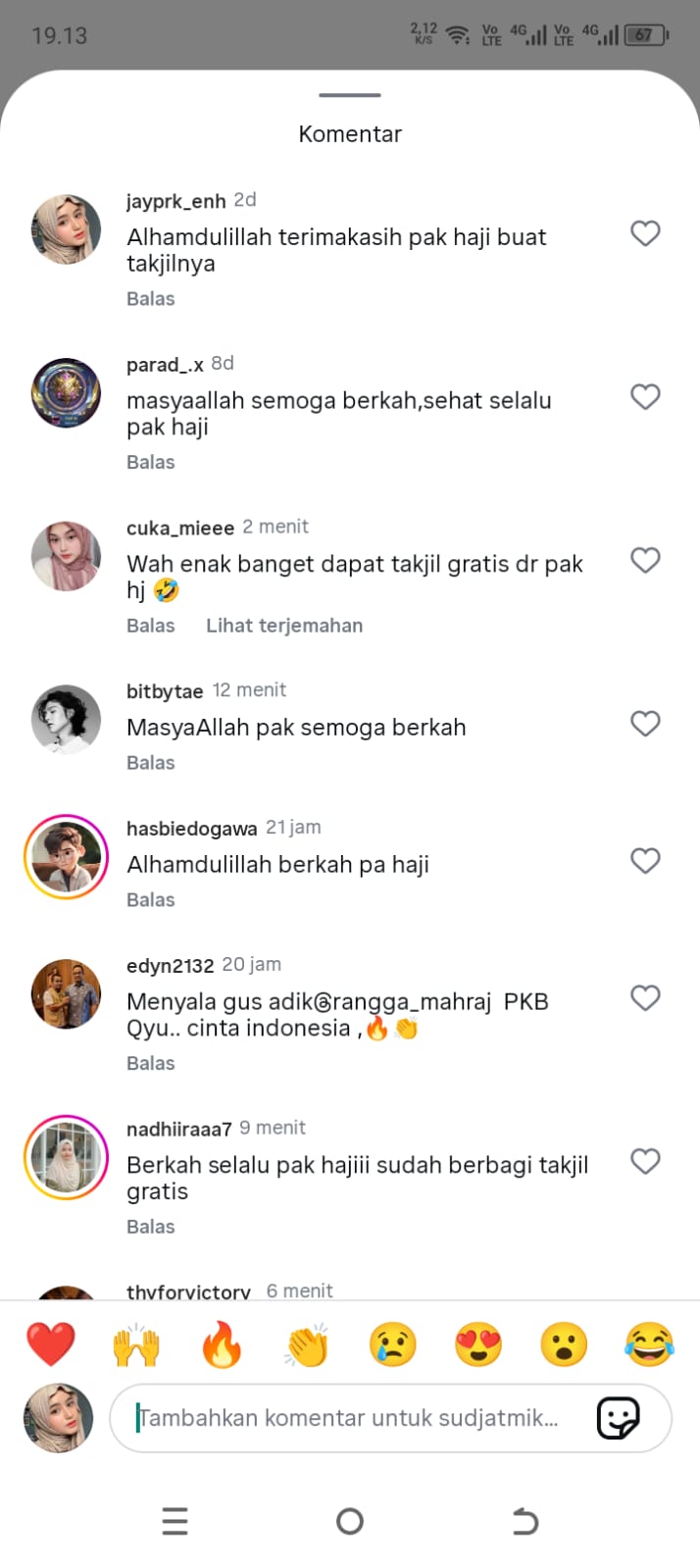700x1568 pixels.
Task: Insert raised hands emoji
Action: tap(136, 1344)
